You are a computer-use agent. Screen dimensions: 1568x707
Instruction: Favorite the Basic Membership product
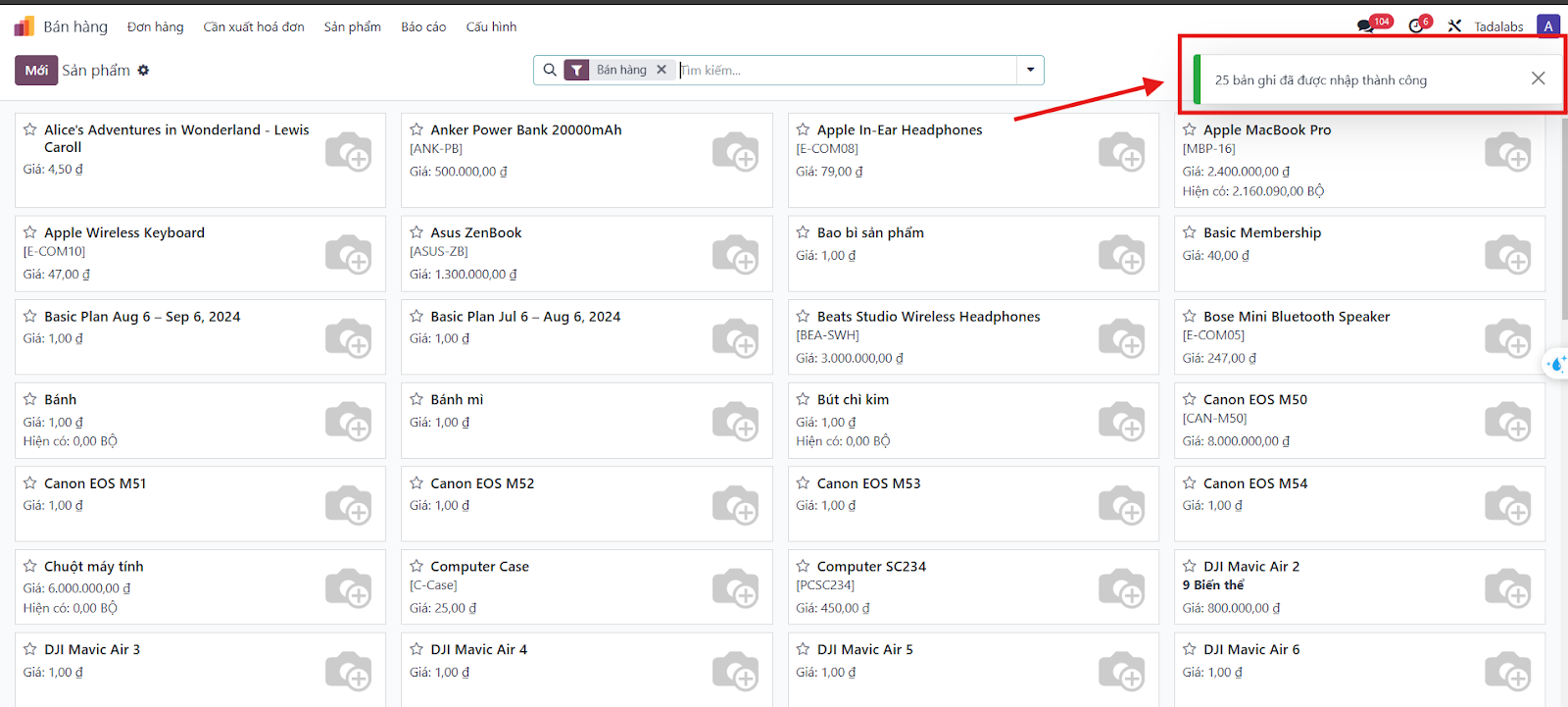pos(1189,232)
